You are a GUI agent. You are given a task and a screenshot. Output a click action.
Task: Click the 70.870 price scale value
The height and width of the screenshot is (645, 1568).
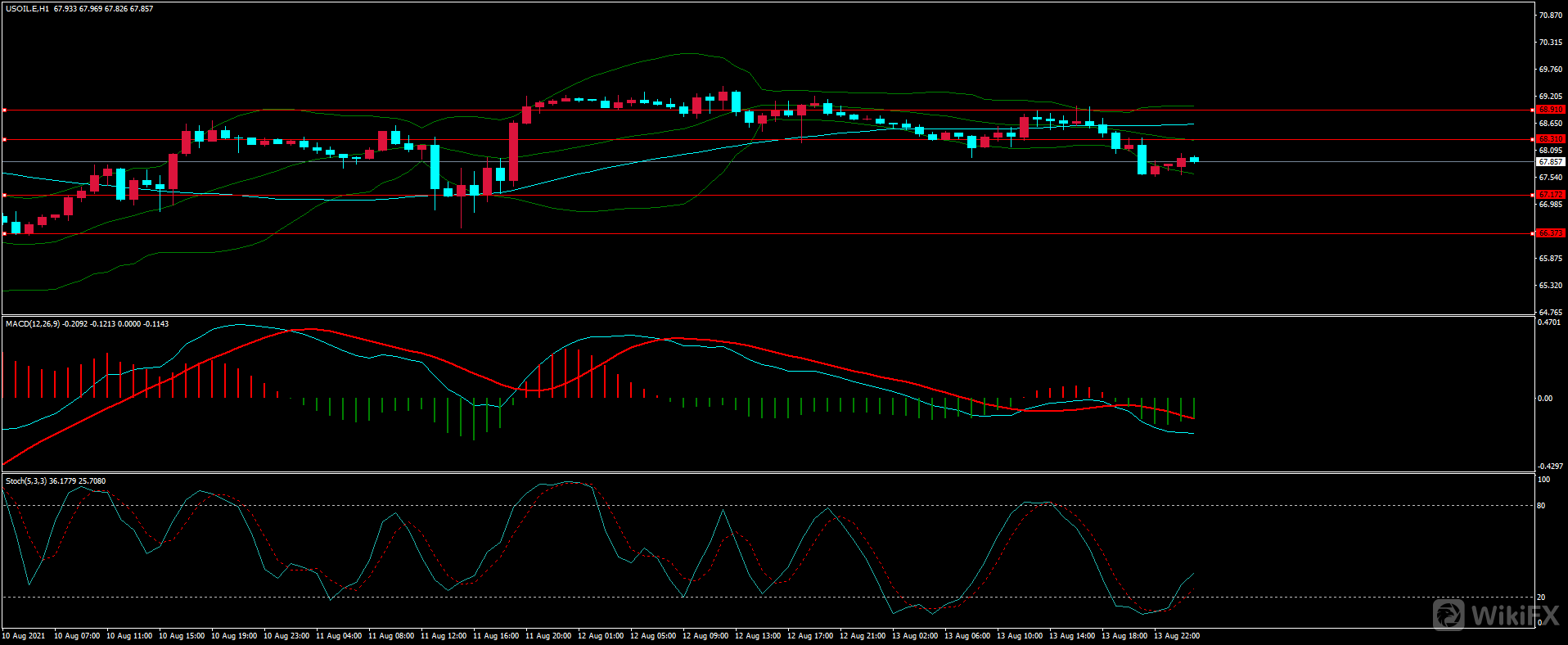coord(1550,16)
